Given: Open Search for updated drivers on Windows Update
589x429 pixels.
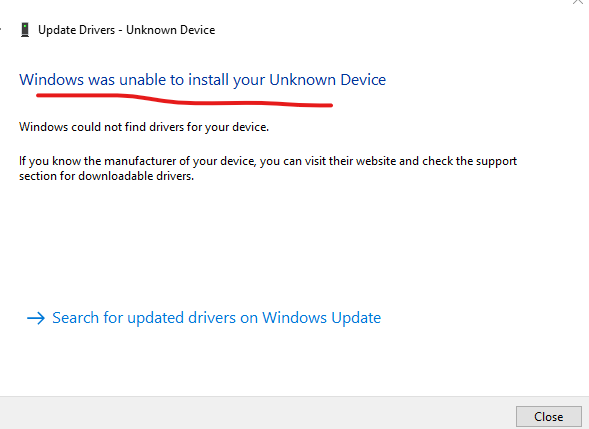Looking at the screenshot, I should (x=216, y=318).
